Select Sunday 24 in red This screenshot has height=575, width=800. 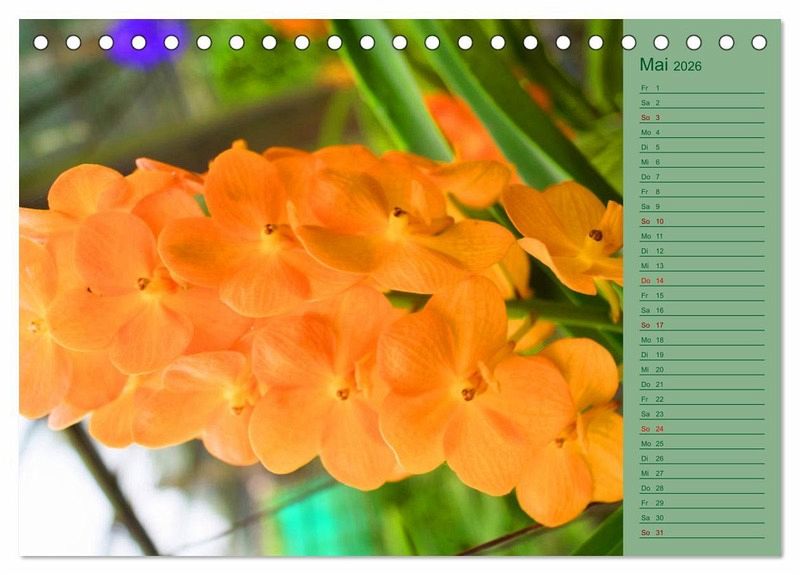tap(700, 429)
